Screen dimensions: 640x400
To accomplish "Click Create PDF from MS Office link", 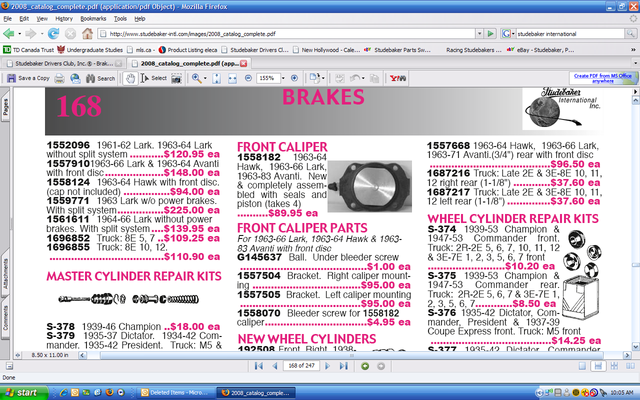I will [x=602, y=78].
